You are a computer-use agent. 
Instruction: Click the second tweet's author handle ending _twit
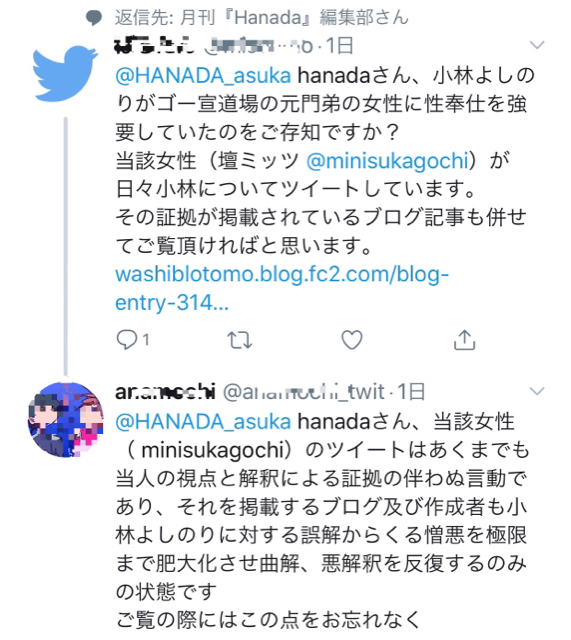pos(304,392)
